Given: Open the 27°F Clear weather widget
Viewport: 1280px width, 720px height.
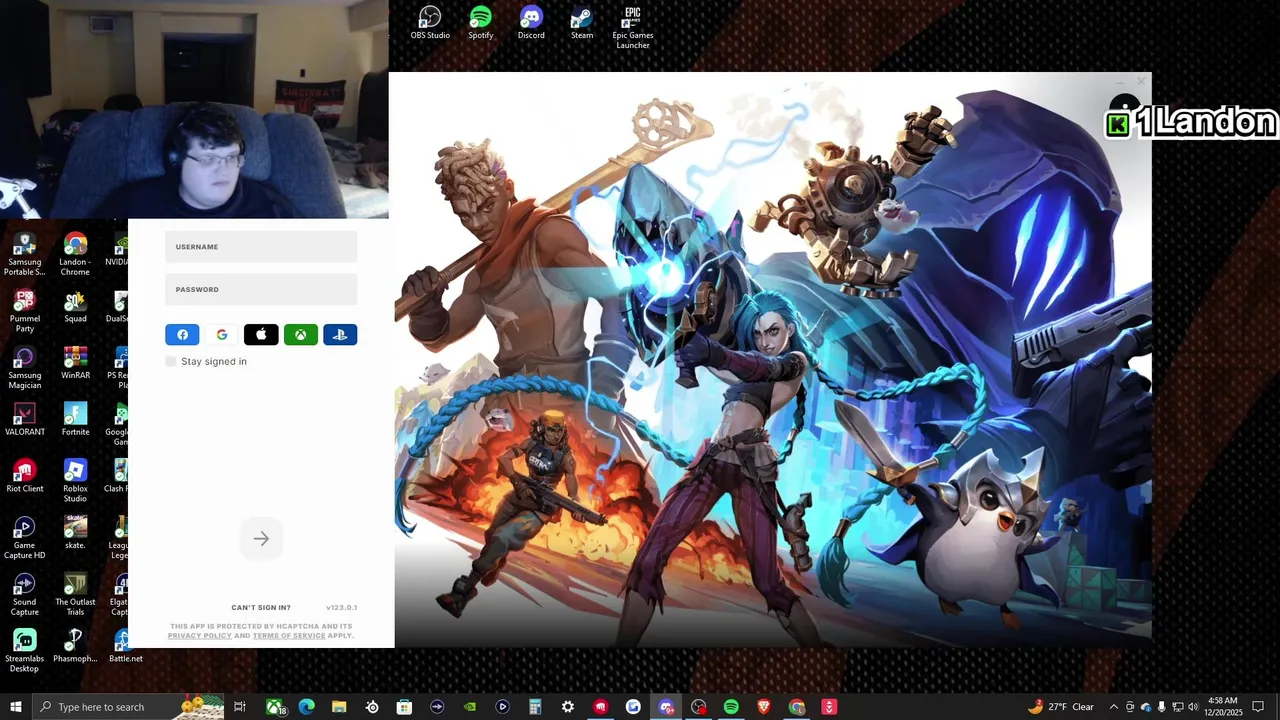Looking at the screenshot, I should (x=1060, y=707).
